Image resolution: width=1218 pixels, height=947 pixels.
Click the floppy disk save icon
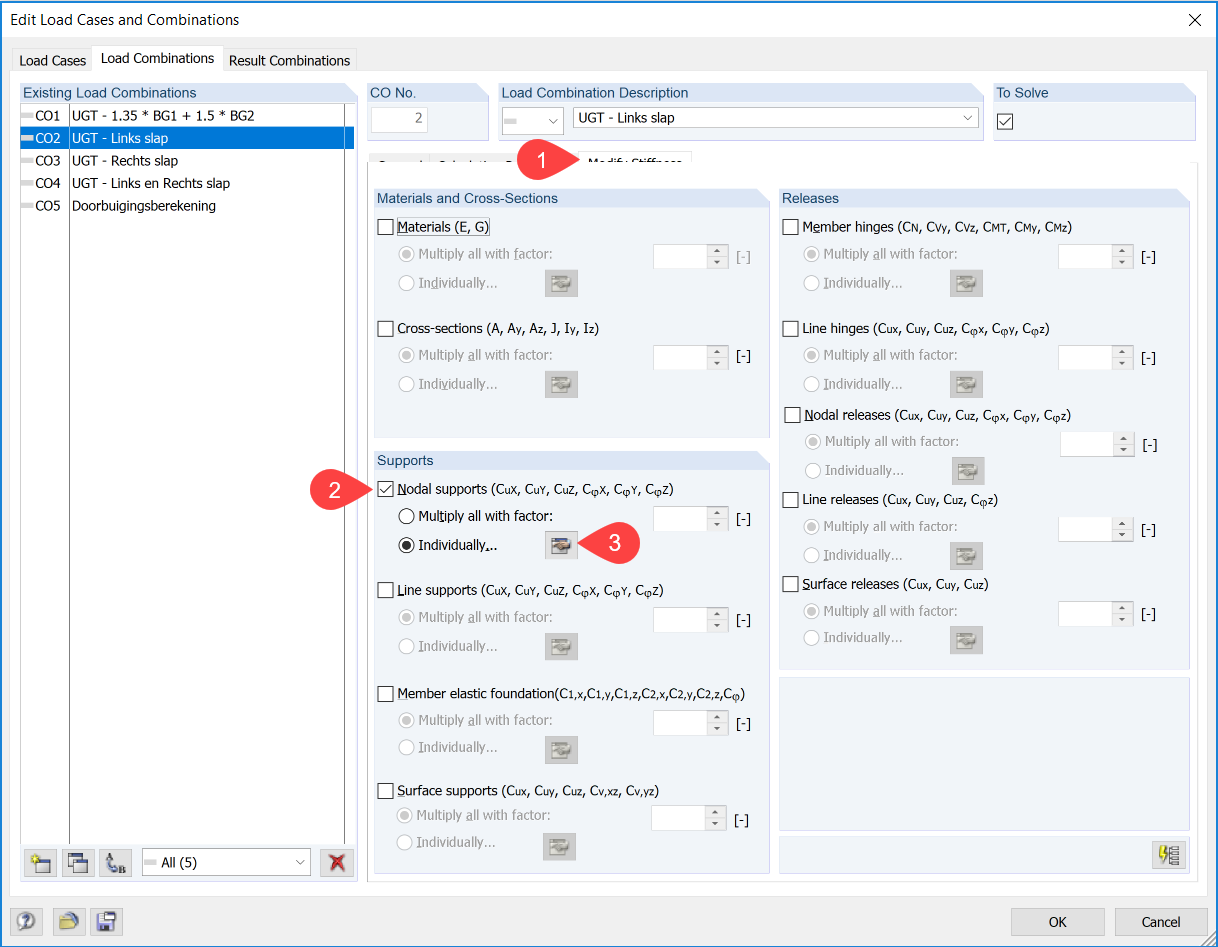pos(106,921)
